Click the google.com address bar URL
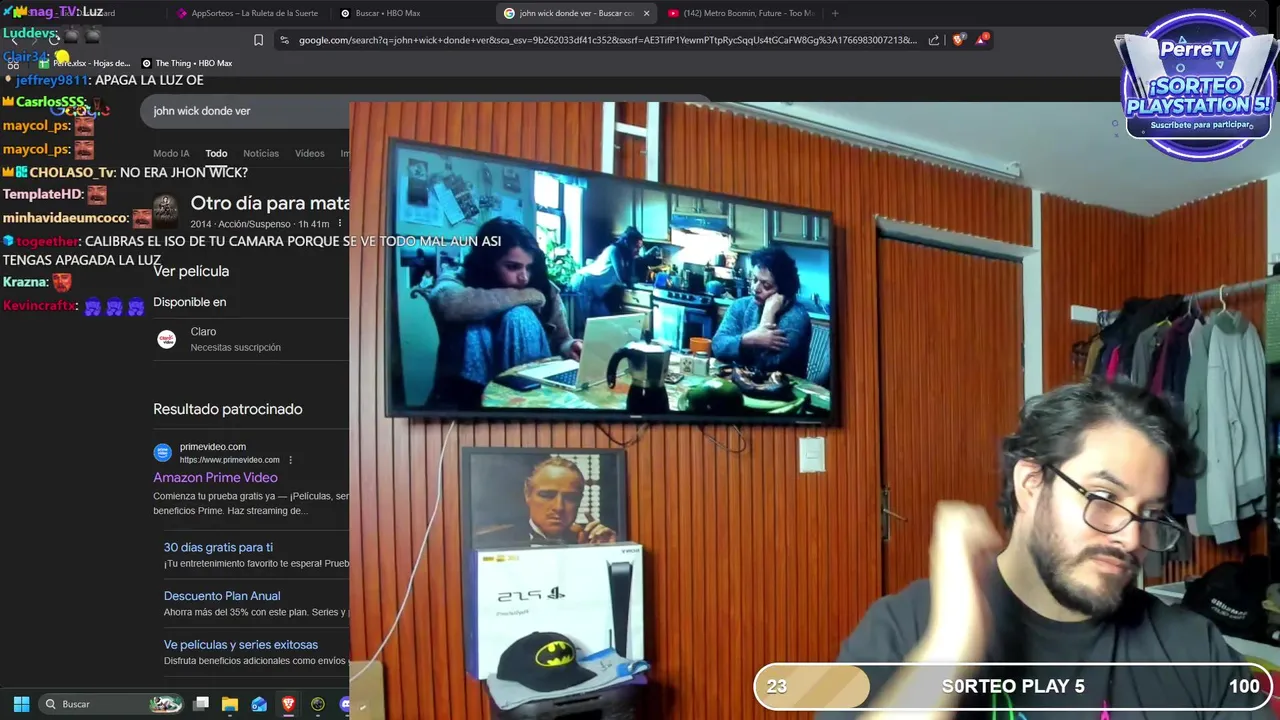 click(x=607, y=40)
